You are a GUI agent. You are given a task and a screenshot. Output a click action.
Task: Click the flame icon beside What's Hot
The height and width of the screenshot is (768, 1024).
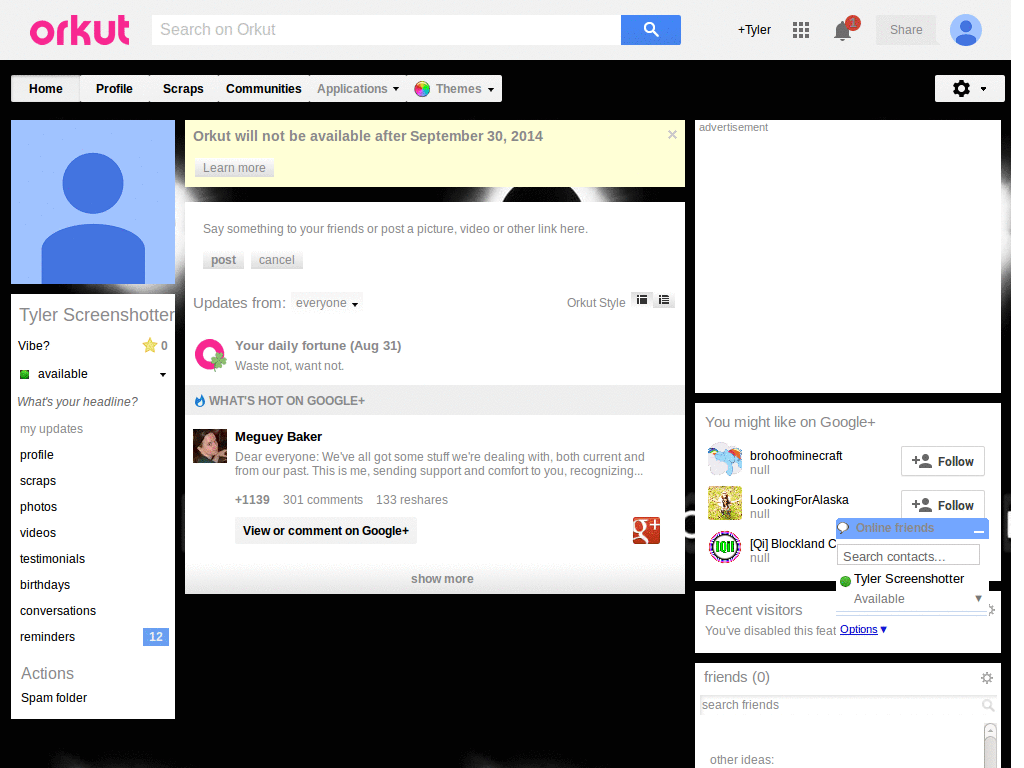pyautogui.click(x=200, y=400)
